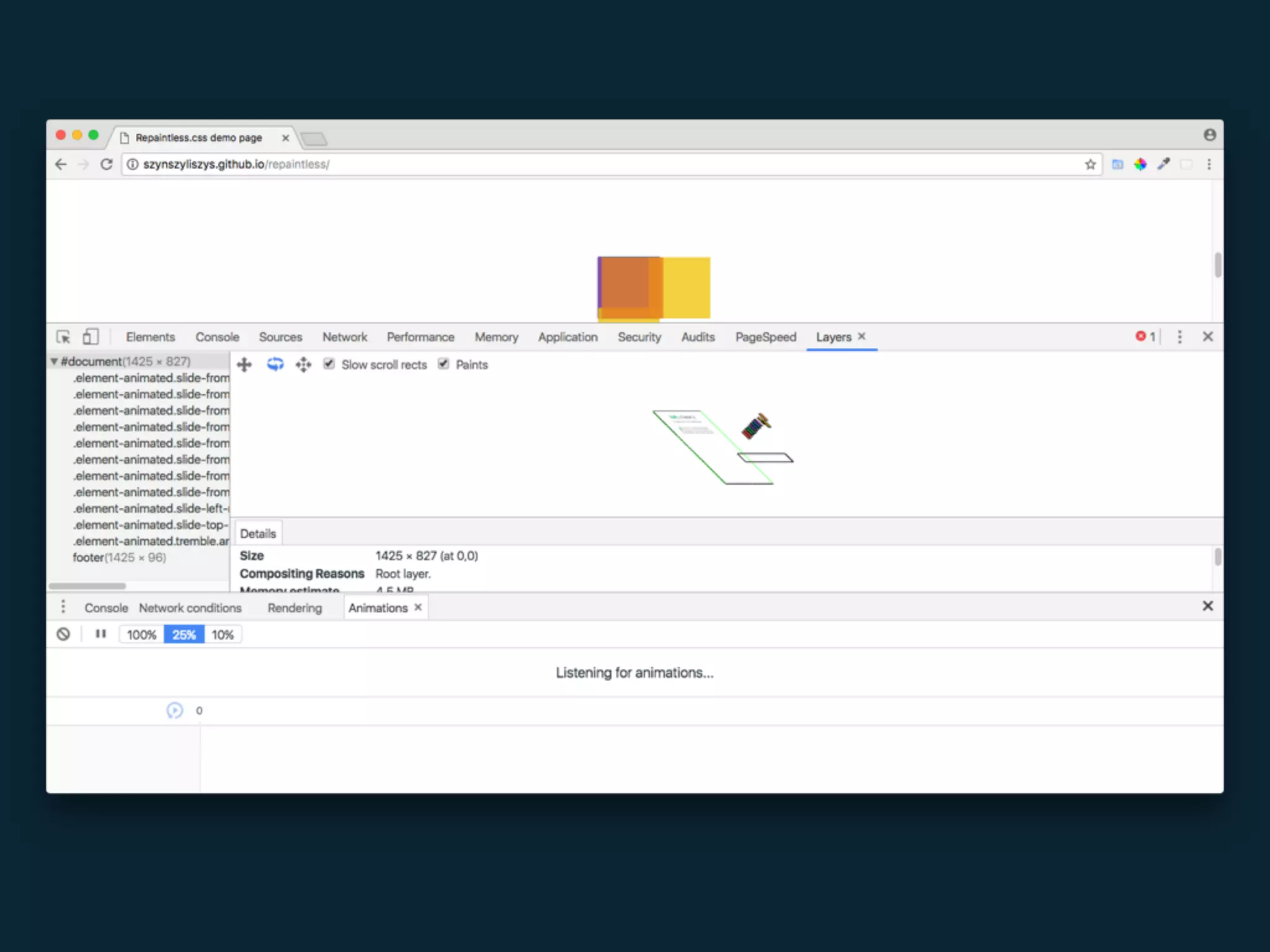
Task: Uncheck the Paints checkbox
Action: point(443,364)
